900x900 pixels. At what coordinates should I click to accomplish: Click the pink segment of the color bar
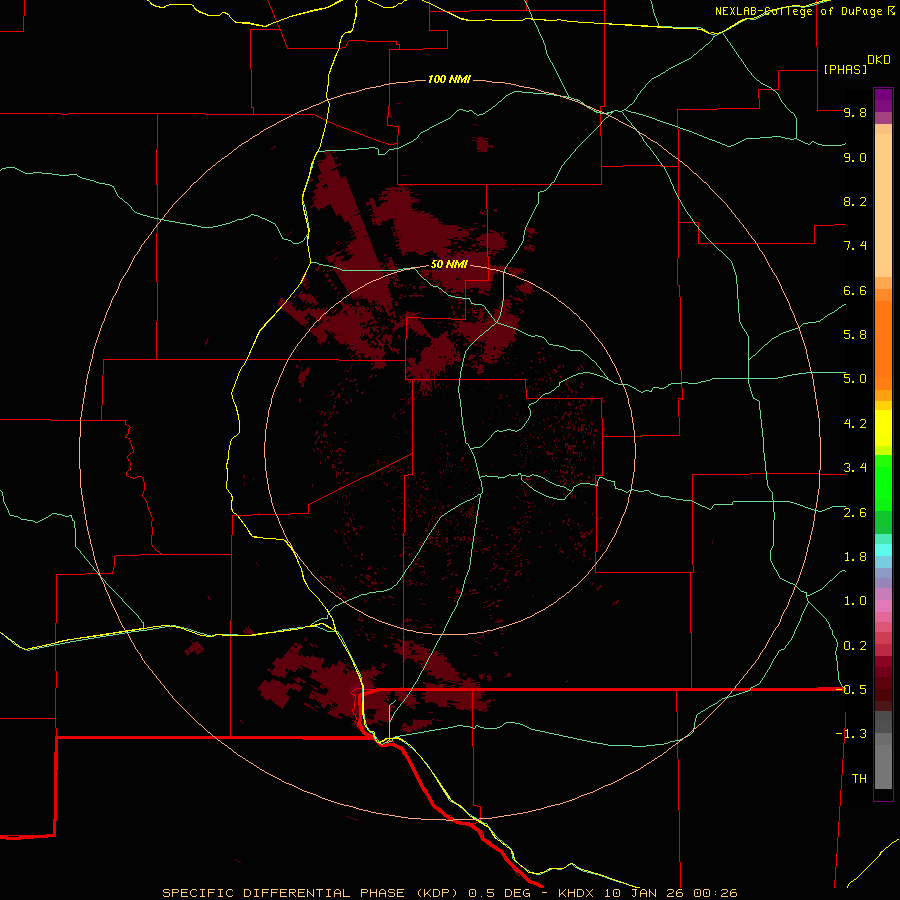(x=883, y=606)
